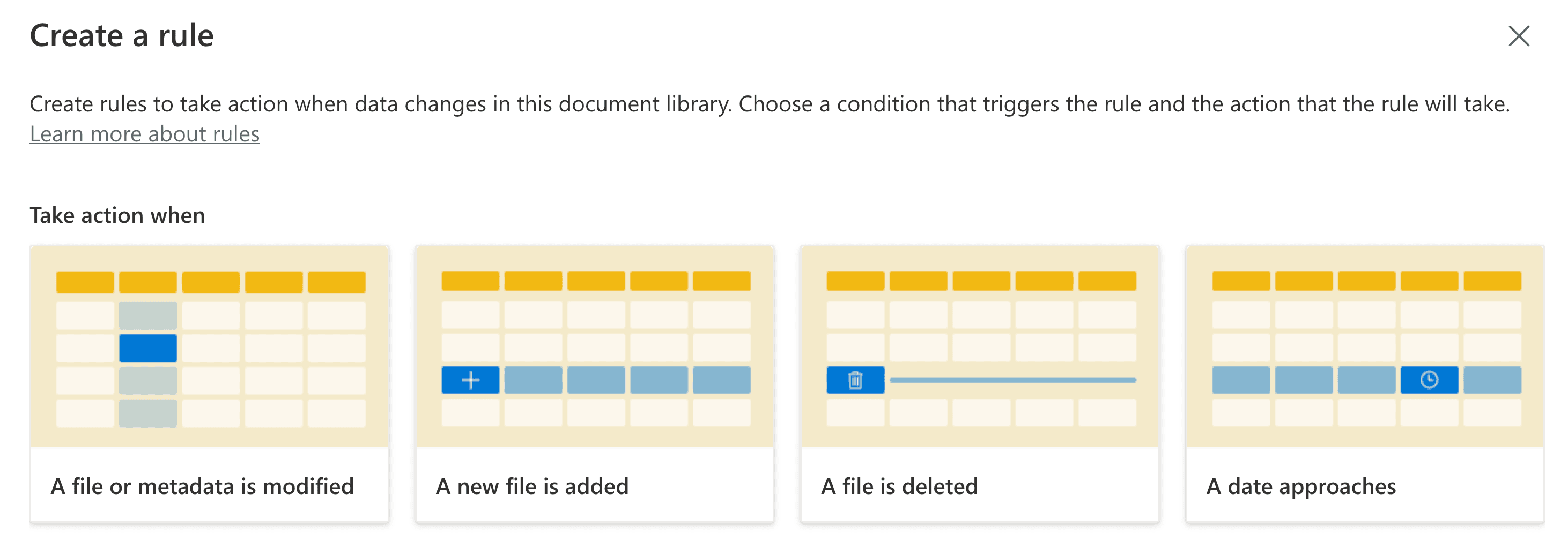Click the 'Take action when' section label
The image size is (1568, 554).
[x=117, y=214]
